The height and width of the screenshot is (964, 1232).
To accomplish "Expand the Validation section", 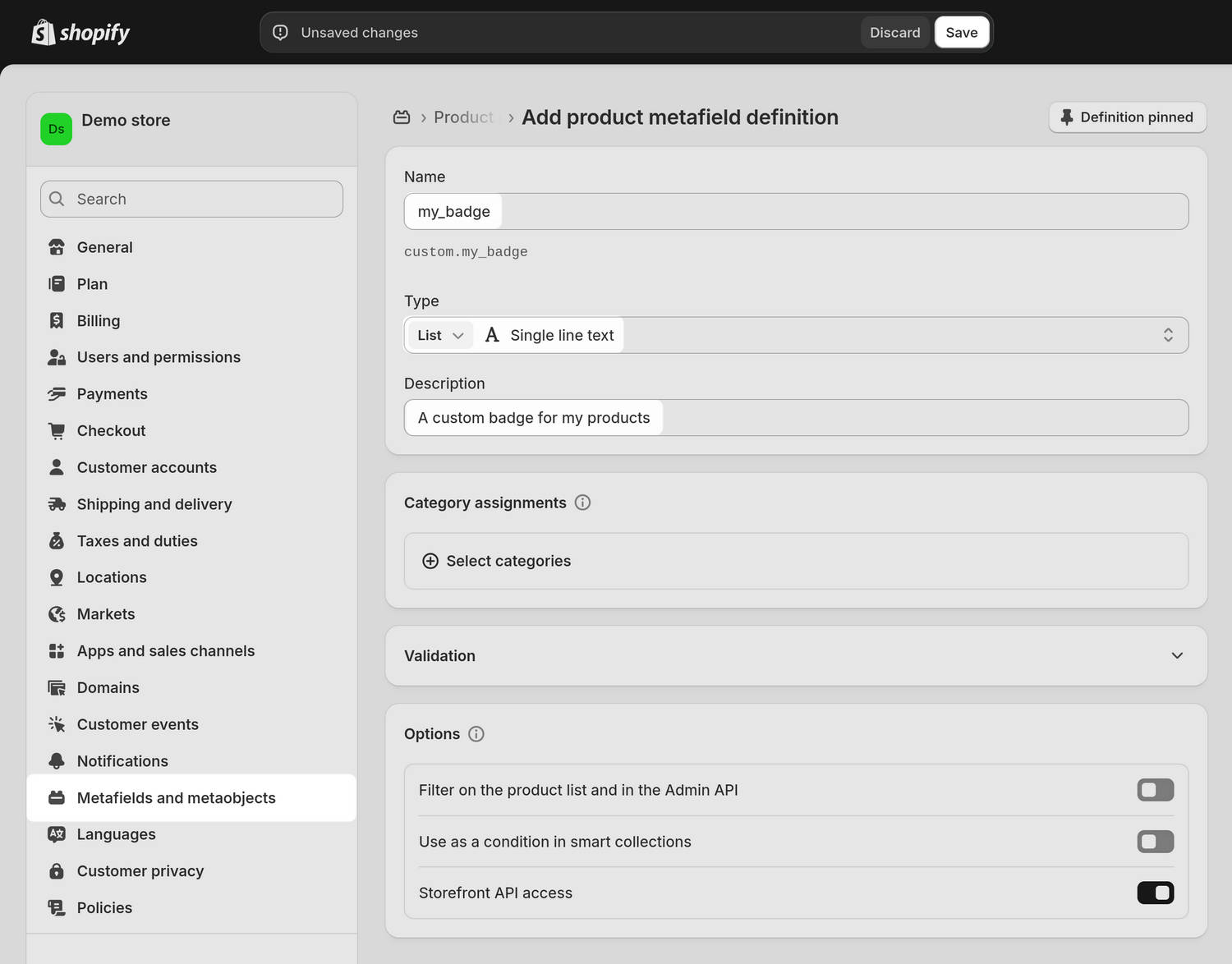I will 1177,655.
